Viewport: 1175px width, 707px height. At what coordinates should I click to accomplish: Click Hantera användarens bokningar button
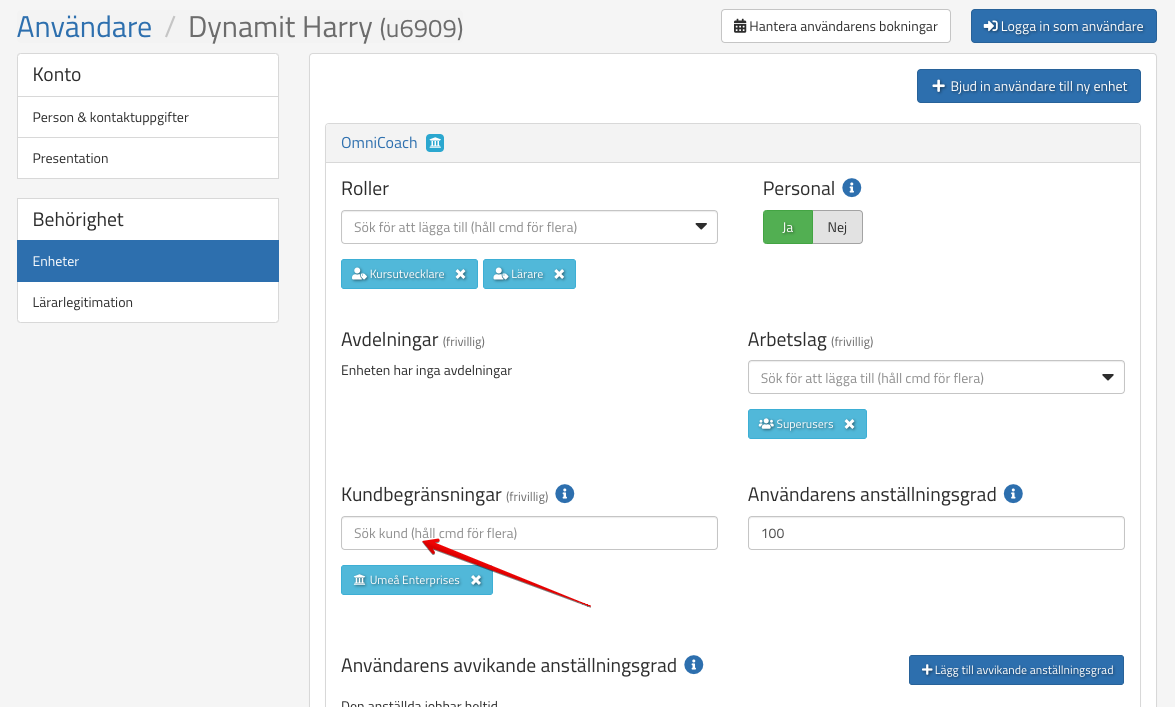pos(835,26)
